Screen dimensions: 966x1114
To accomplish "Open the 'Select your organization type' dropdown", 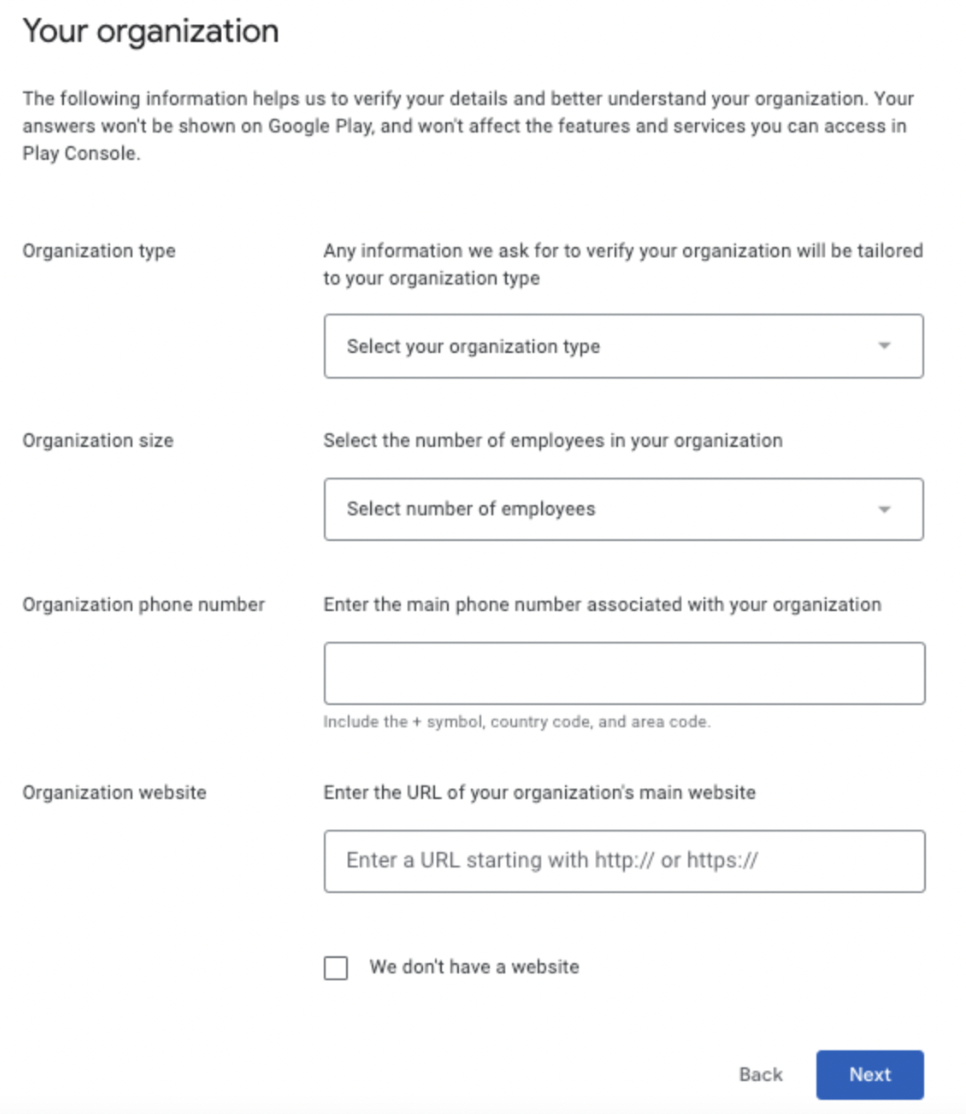I will point(624,346).
